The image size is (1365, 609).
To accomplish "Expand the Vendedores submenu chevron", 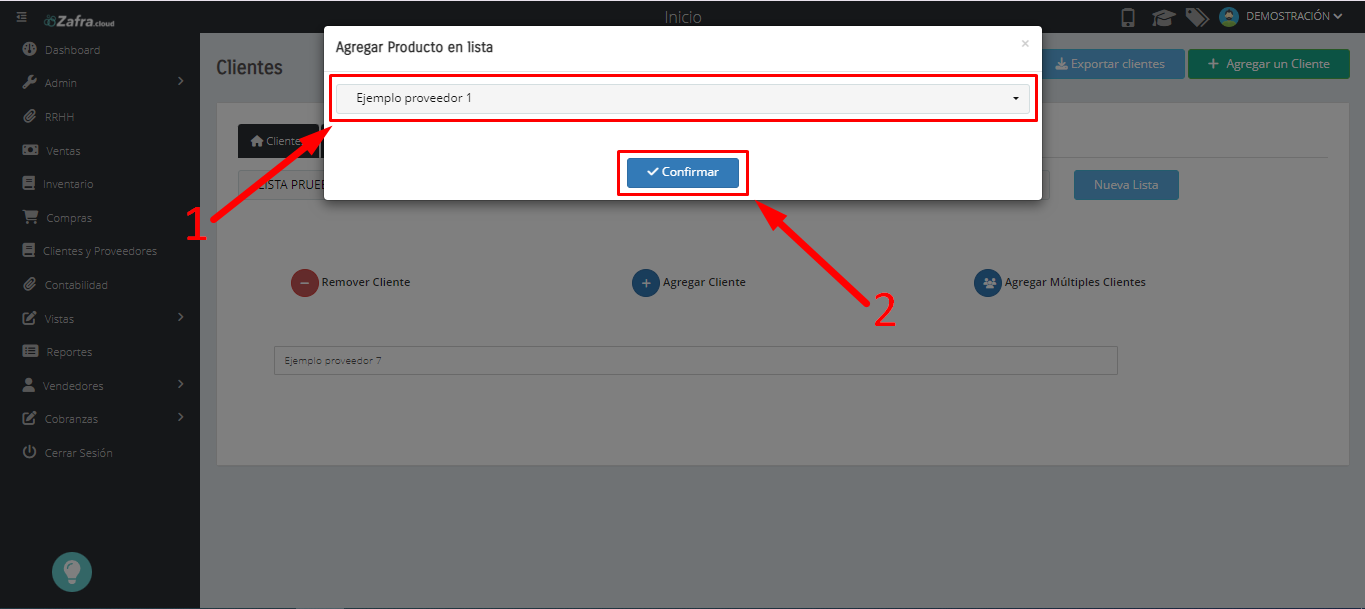I will click(x=180, y=383).
